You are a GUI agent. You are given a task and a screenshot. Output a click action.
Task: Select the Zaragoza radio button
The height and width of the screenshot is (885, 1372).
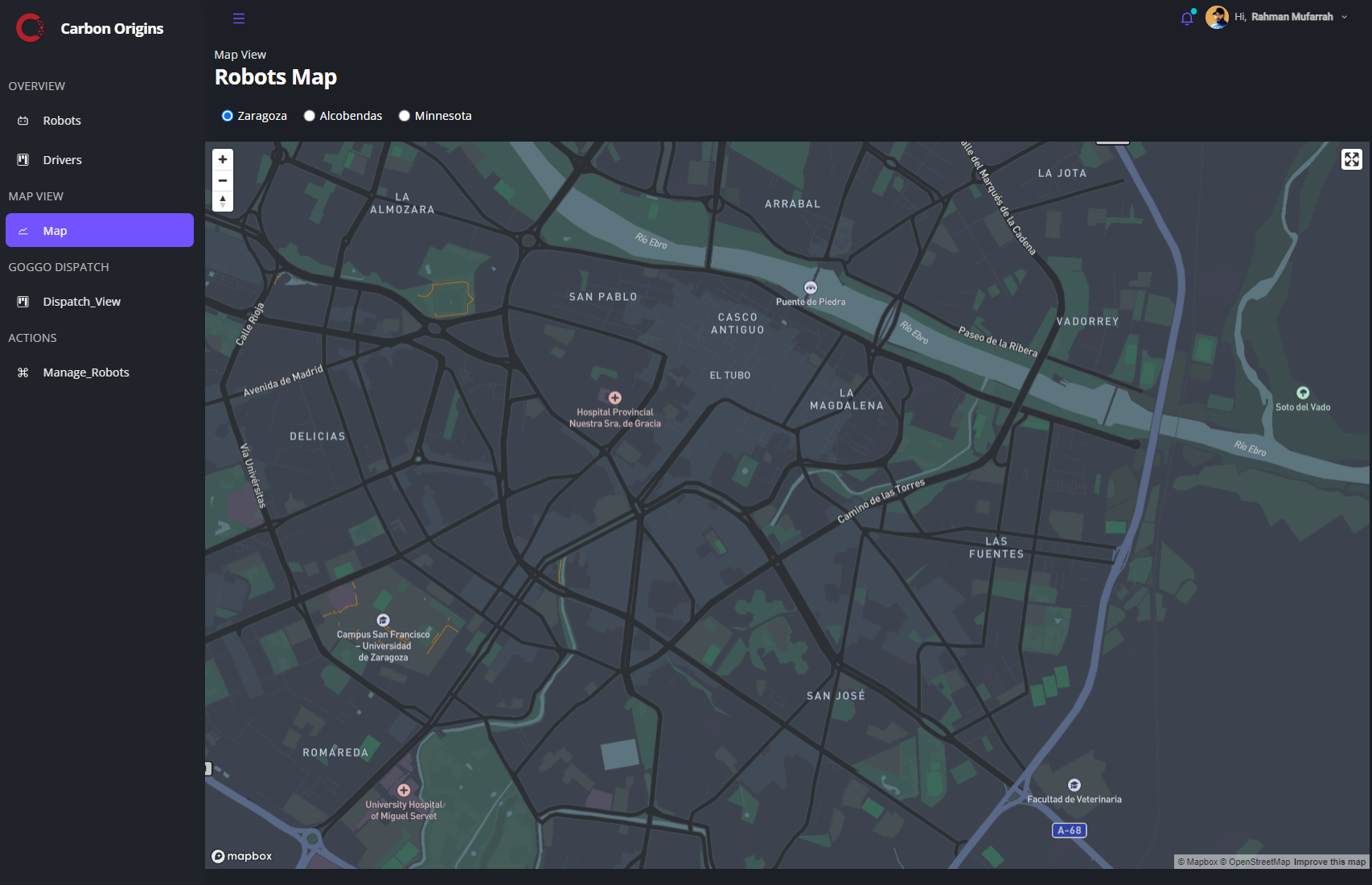(x=228, y=116)
